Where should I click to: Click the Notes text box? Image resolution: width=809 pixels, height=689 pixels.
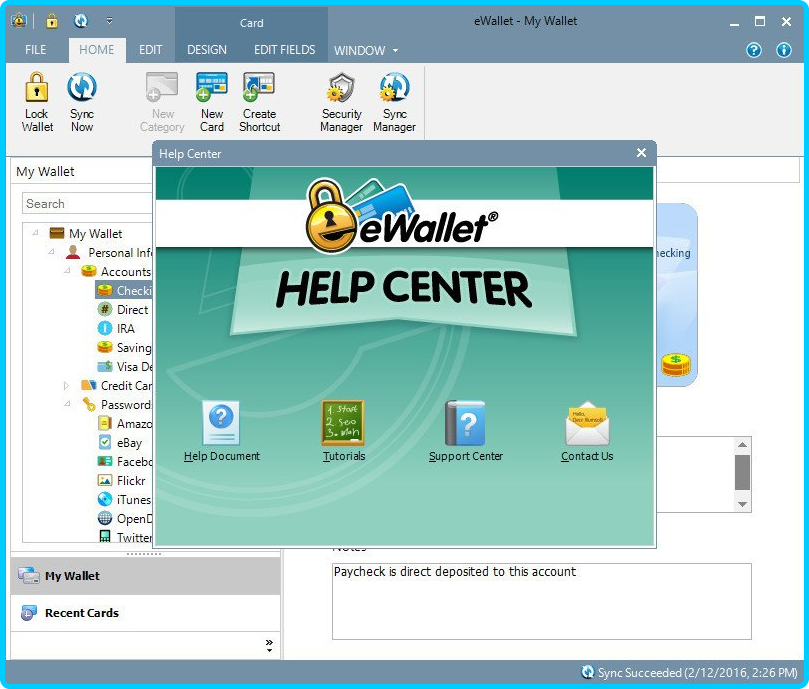coord(542,601)
